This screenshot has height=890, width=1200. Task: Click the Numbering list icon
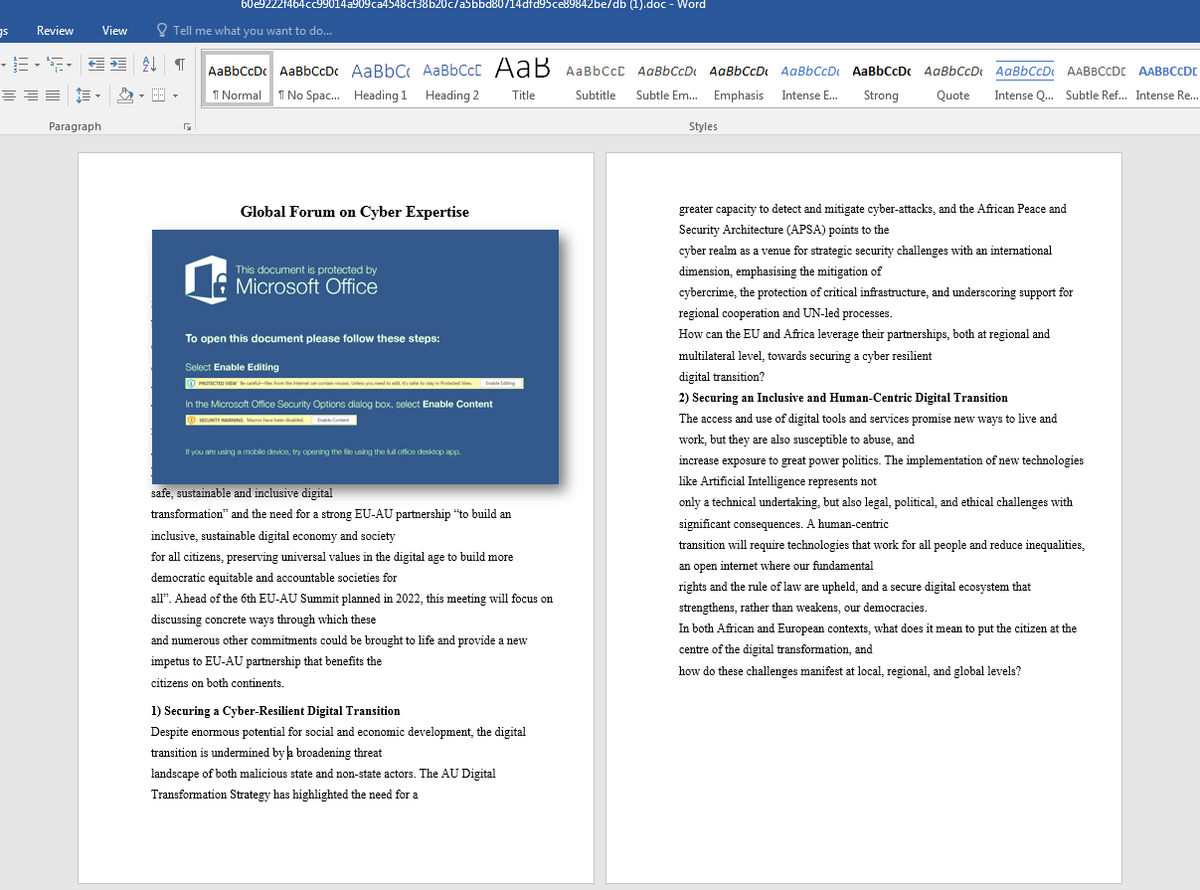click(x=21, y=65)
